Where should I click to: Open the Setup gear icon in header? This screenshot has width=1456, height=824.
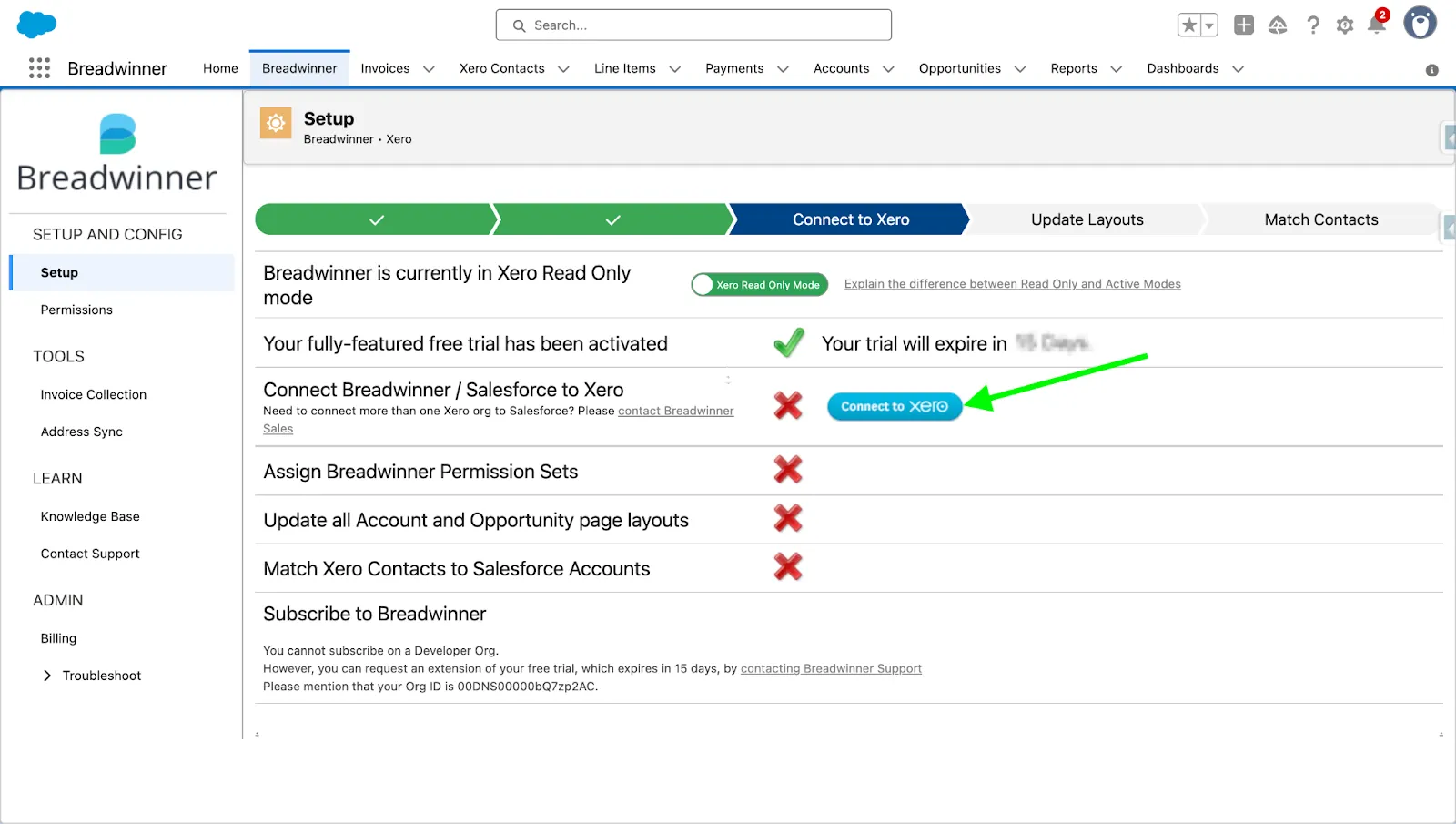pos(1345,25)
